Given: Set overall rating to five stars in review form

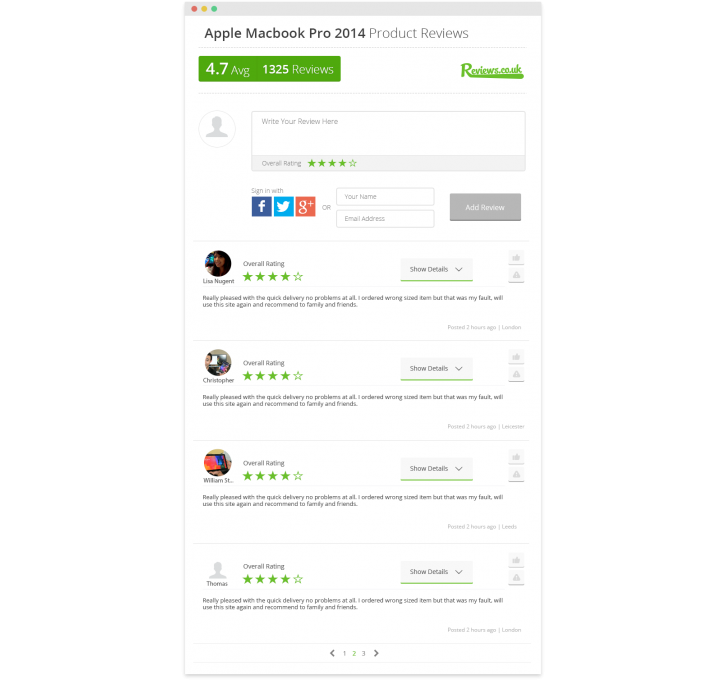Looking at the screenshot, I should click(x=353, y=163).
